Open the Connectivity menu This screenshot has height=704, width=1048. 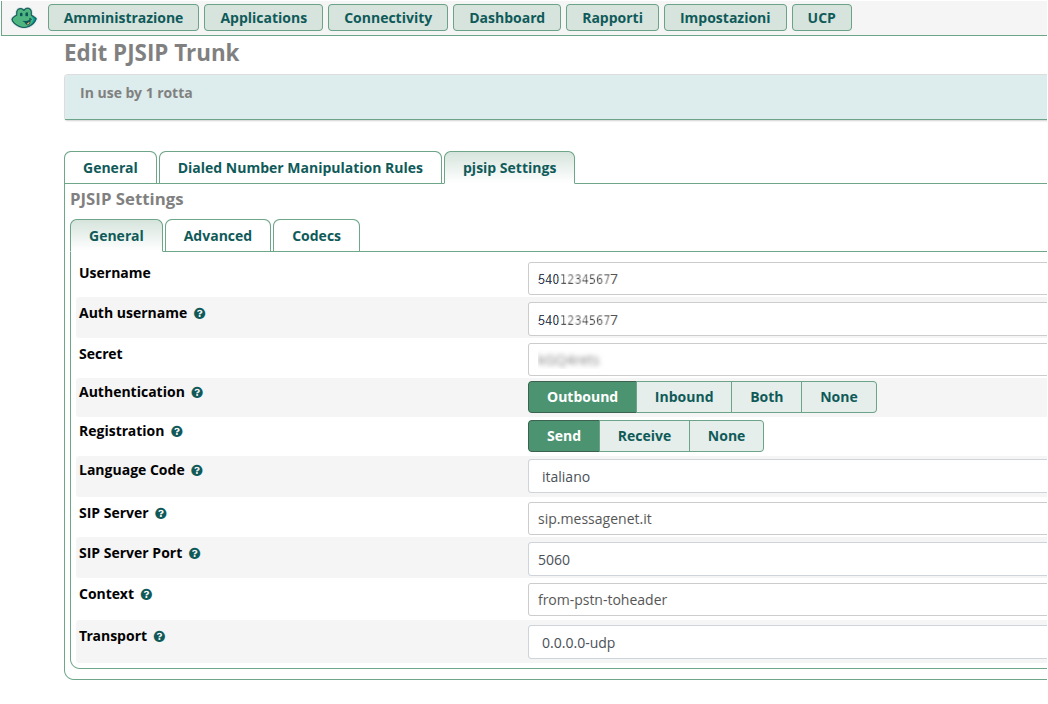coord(388,18)
